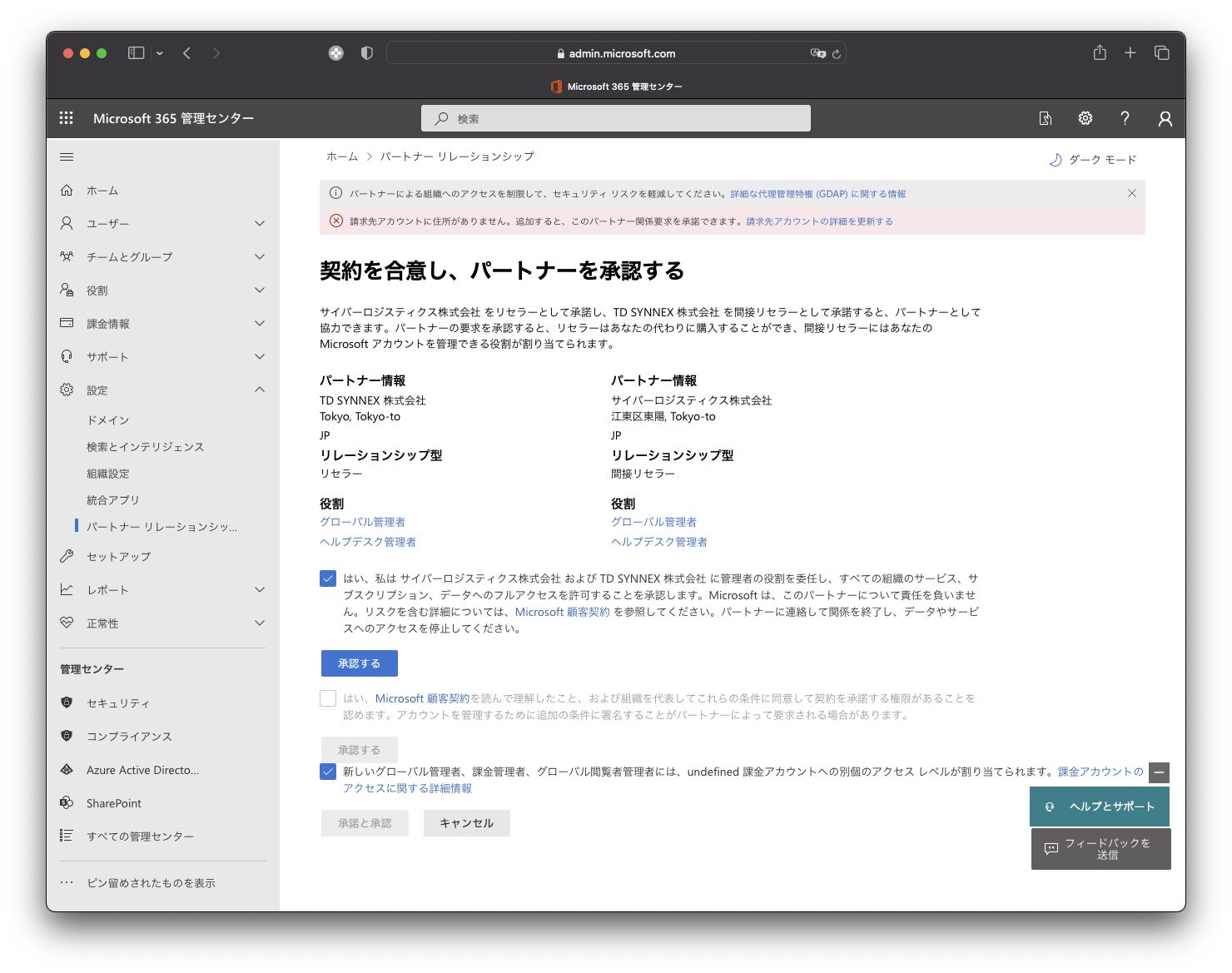This screenshot has width=1232, height=973.
Task: Expand the 役割 chevron
Action: click(260, 290)
